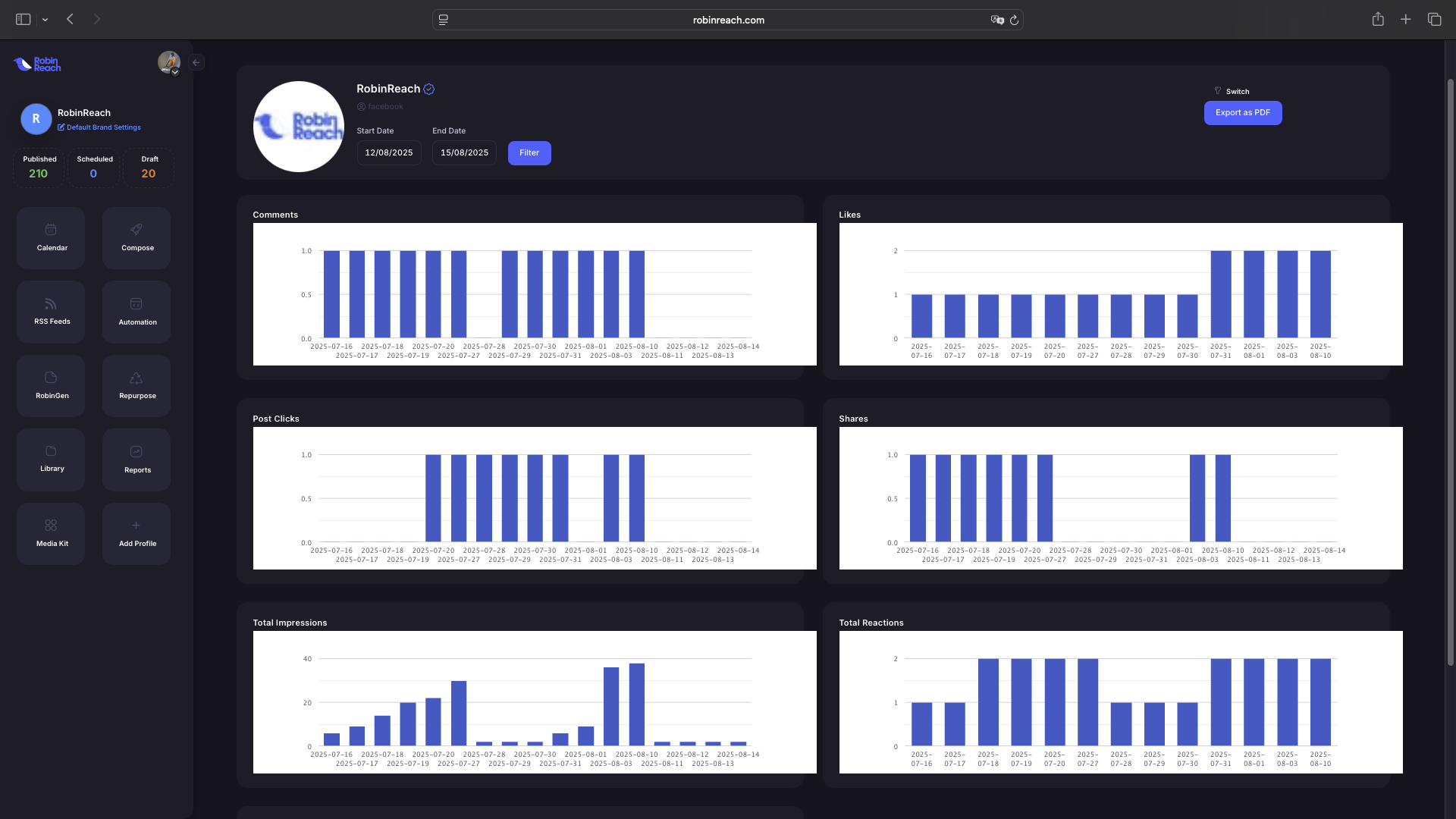Screen dimensions: 1456x819
Task: Click the End Date field
Action: (x=464, y=153)
